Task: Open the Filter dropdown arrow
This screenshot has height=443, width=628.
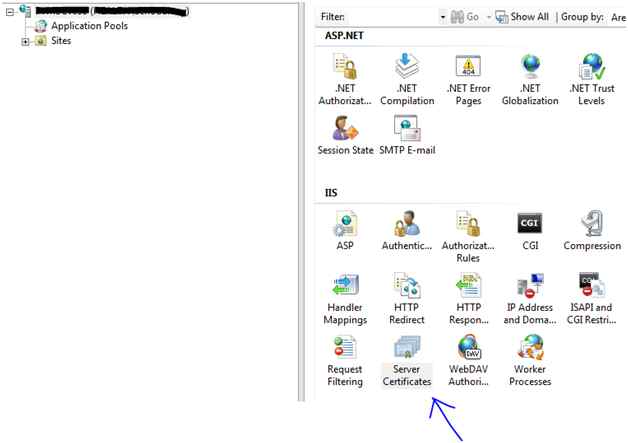Action: (443, 17)
